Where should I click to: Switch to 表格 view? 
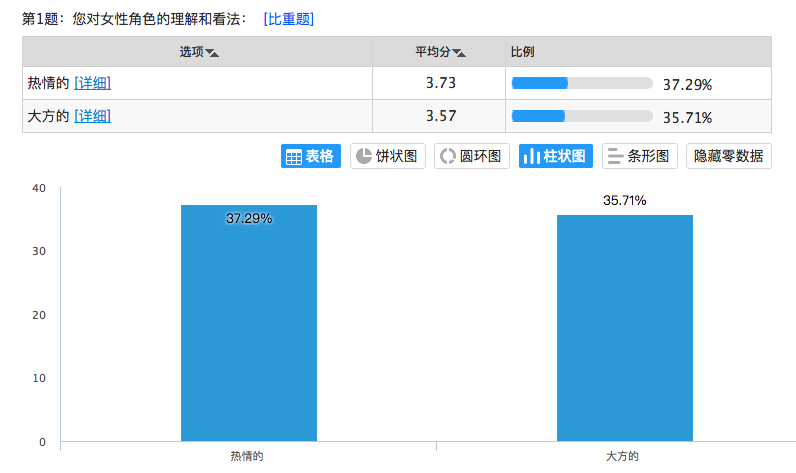click(311, 156)
